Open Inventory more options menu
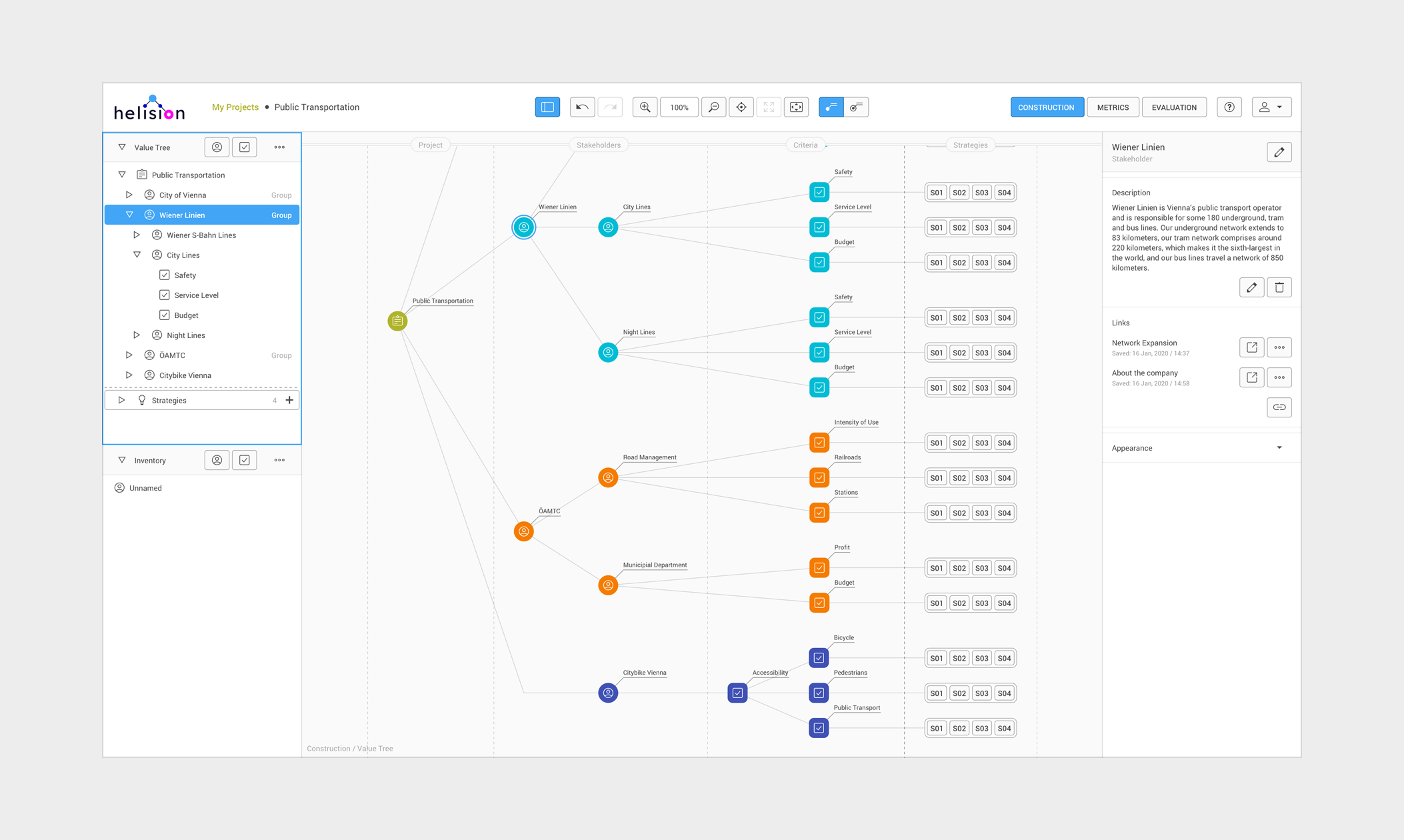The width and height of the screenshot is (1404, 840). point(279,460)
